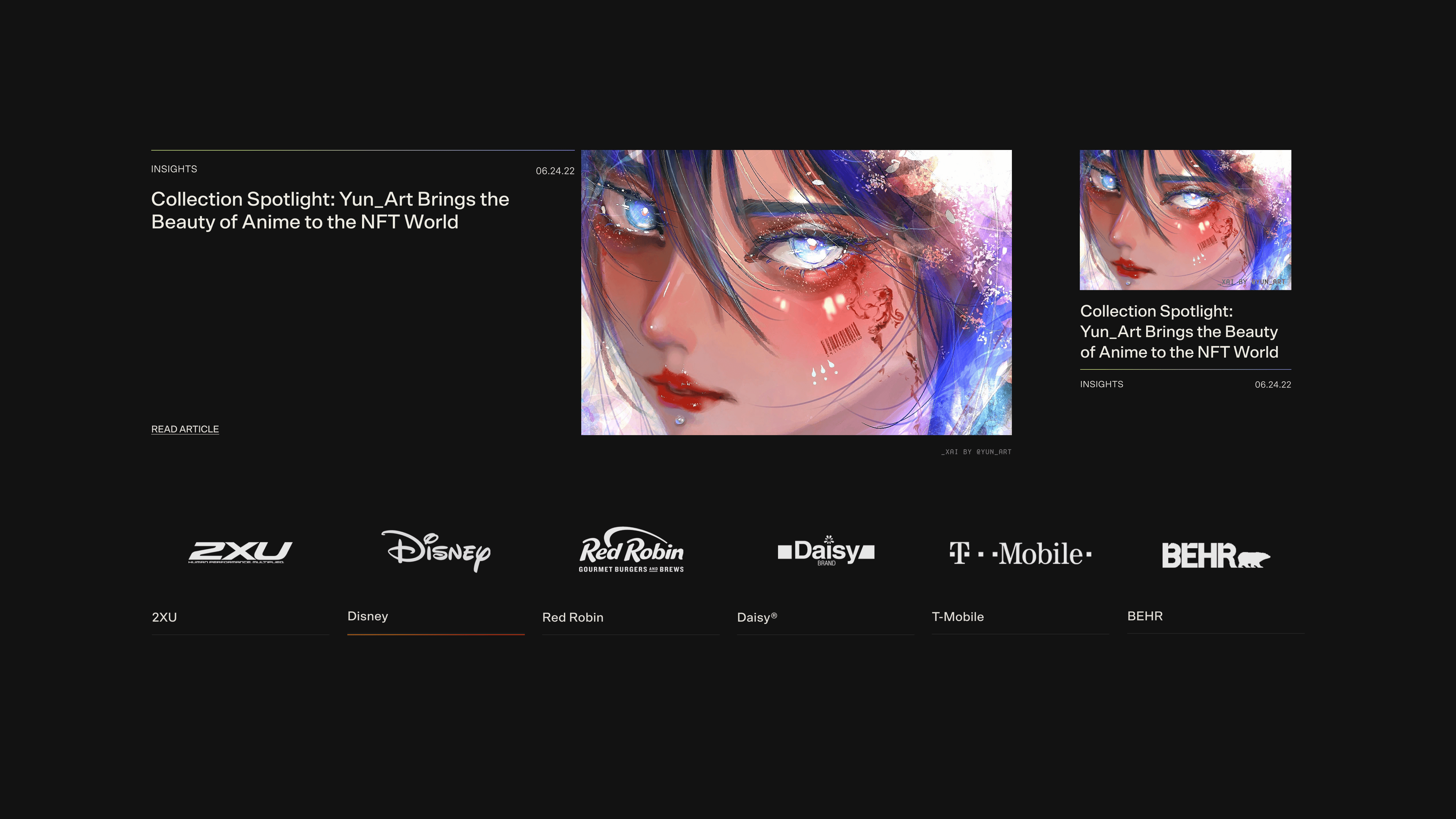The width and height of the screenshot is (1456, 819).
Task: Click the INSIGHTS tag on the small card
Action: 1101,384
